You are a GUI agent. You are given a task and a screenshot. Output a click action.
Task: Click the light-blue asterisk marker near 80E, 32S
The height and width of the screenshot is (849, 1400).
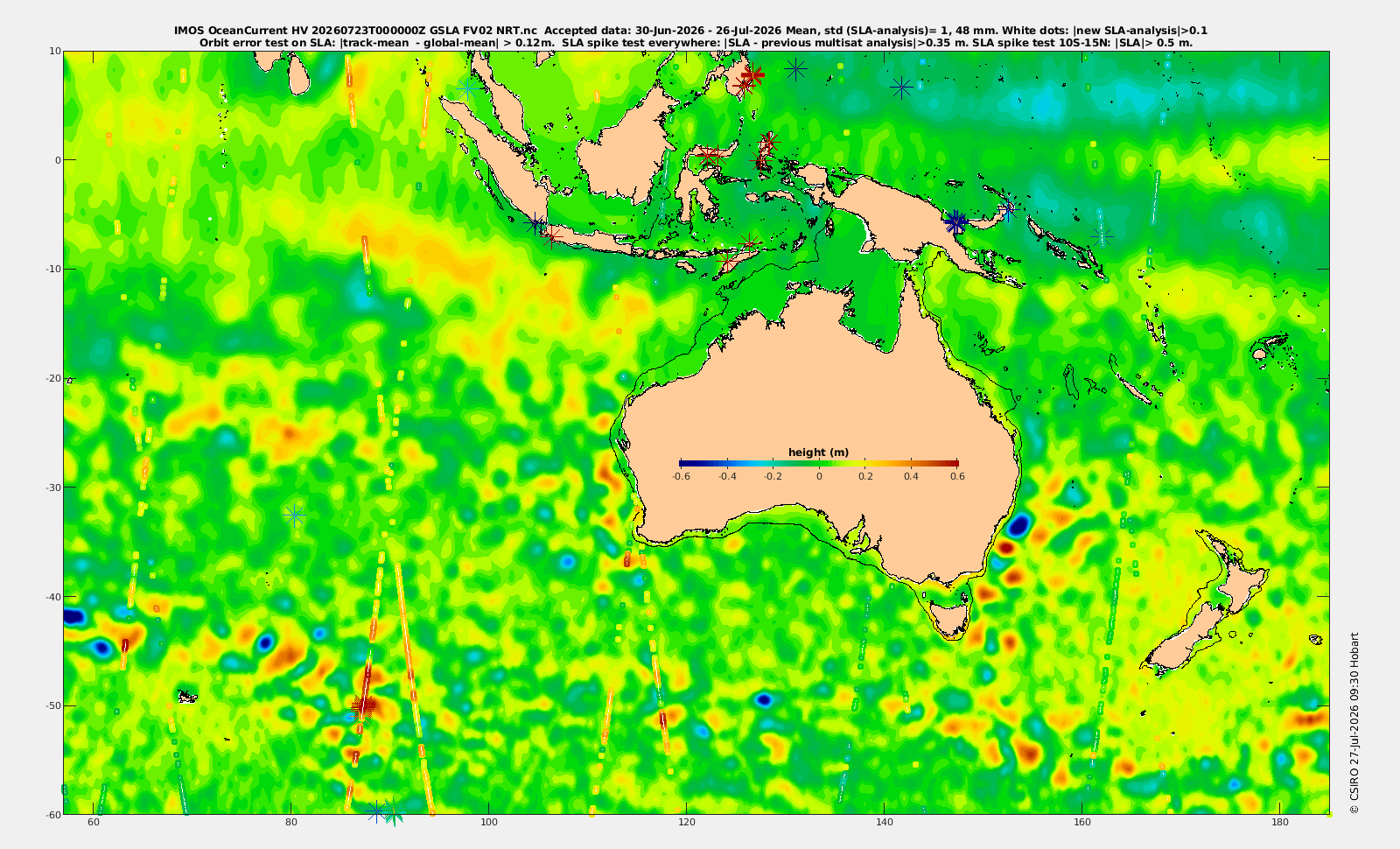coord(295,515)
